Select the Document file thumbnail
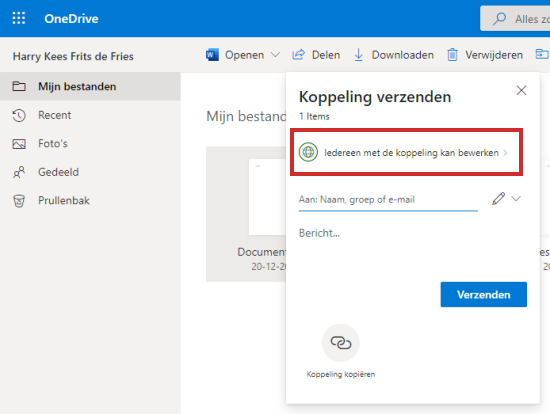 point(267,197)
